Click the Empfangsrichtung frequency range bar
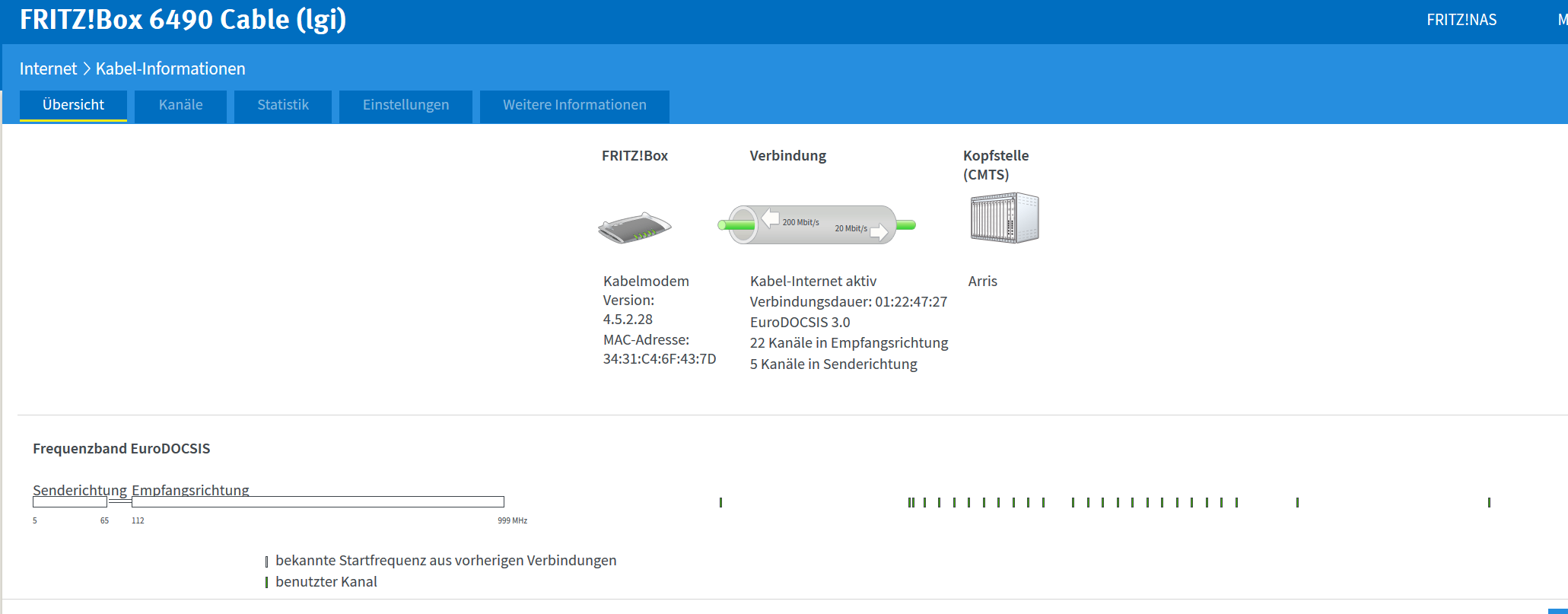1568x614 pixels. (x=317, y=502)
